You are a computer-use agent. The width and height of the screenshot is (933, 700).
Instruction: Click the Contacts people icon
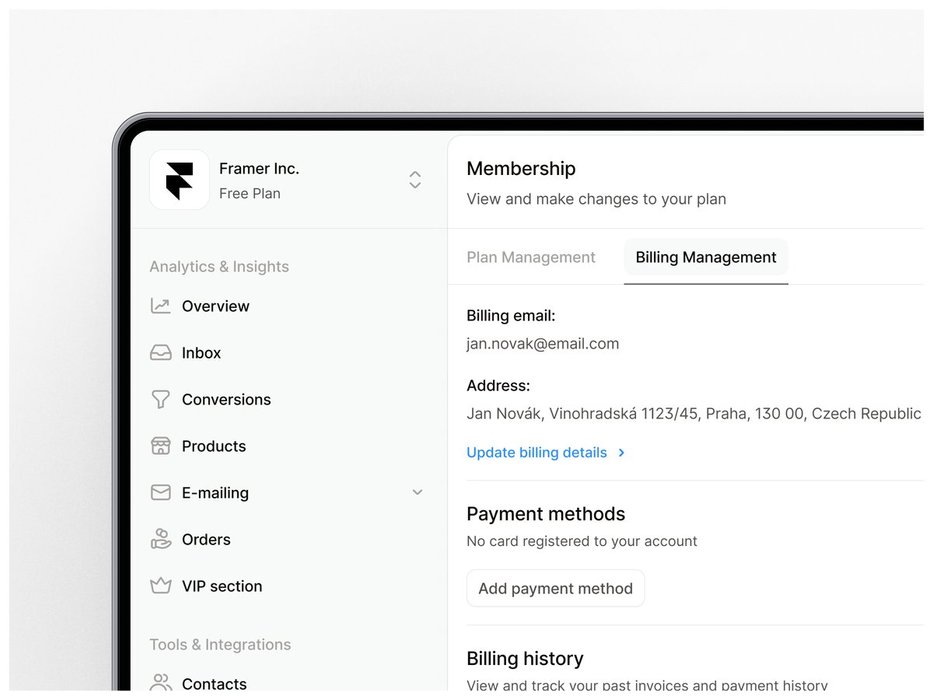tap(161, 682)
